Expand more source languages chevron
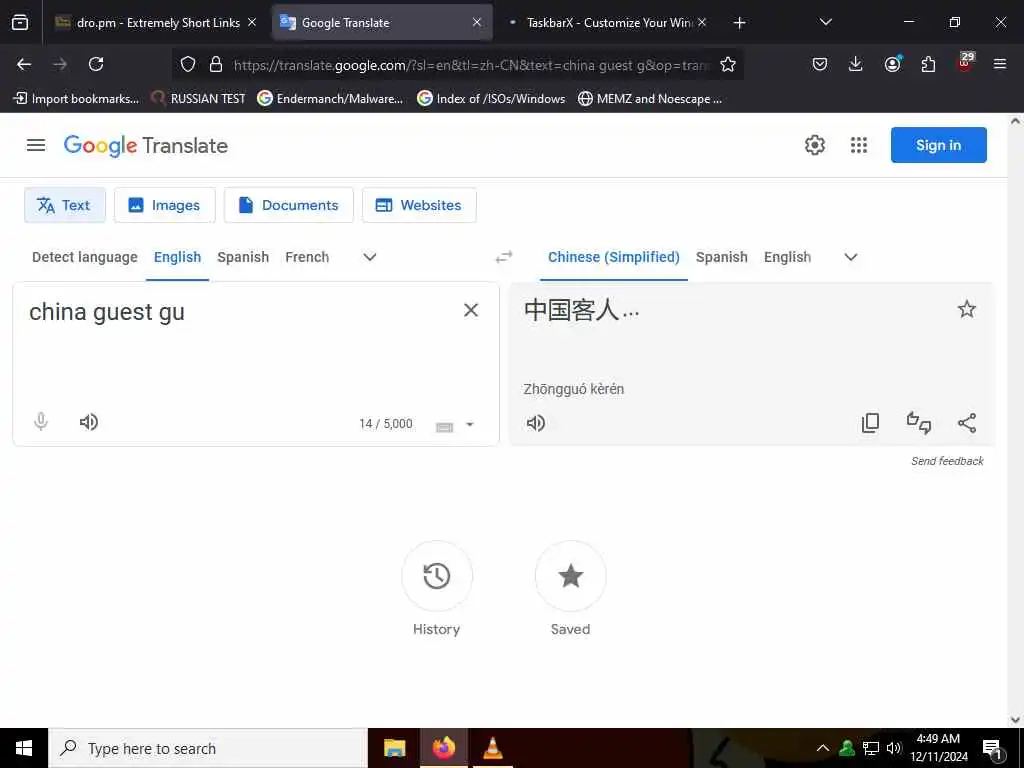This screenshot has width=1024, height=768. 370,257
